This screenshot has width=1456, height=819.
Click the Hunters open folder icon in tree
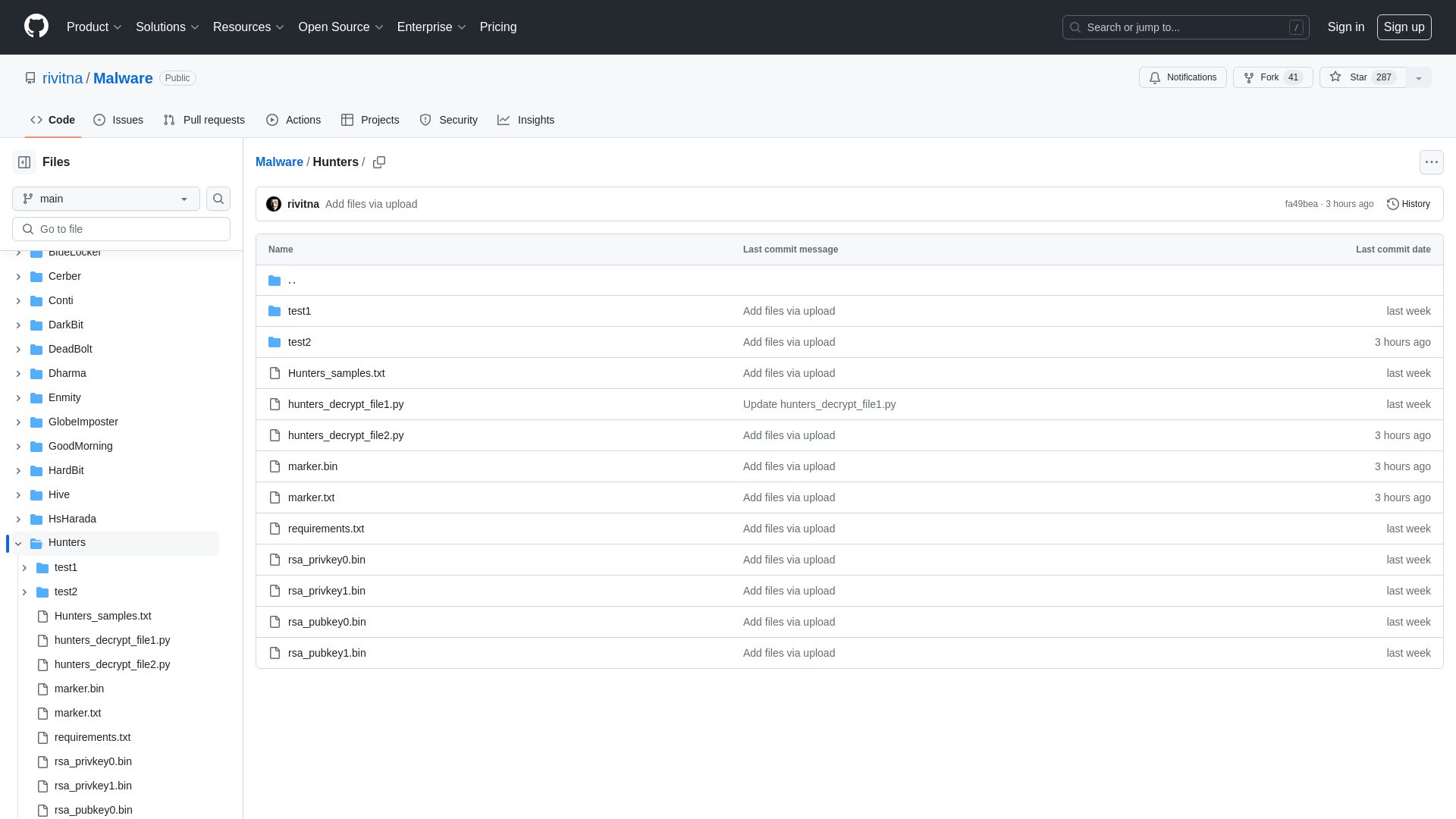pyautogui.click(x=36, y=543)
